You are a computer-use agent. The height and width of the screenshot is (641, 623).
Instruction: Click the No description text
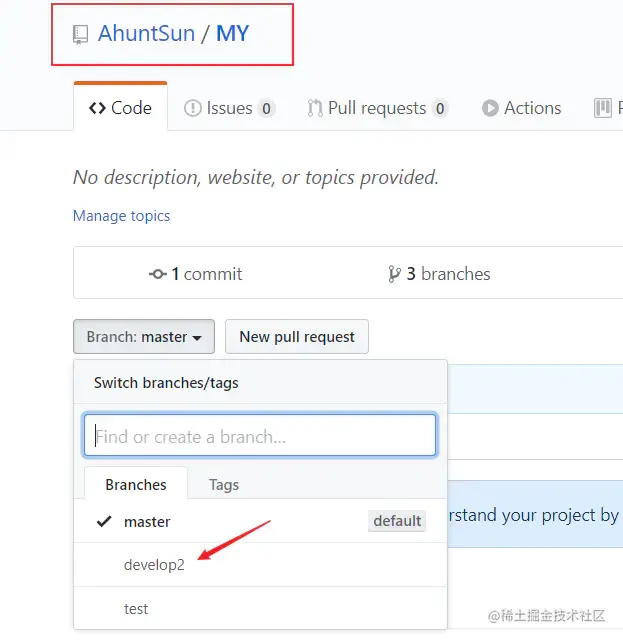coord(256,178)
